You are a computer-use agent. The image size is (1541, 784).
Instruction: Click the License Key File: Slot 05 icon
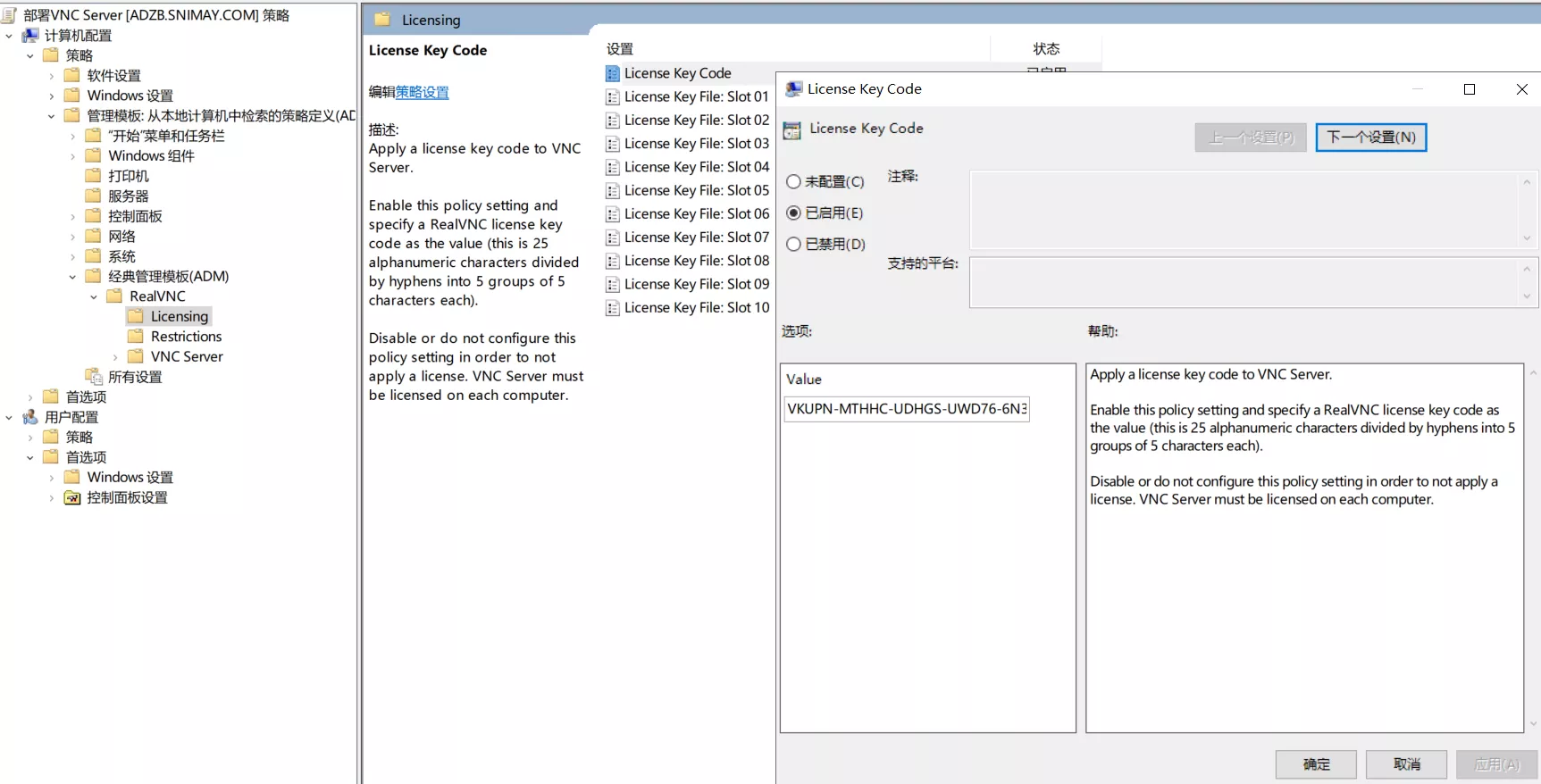[x=613, y=190]
